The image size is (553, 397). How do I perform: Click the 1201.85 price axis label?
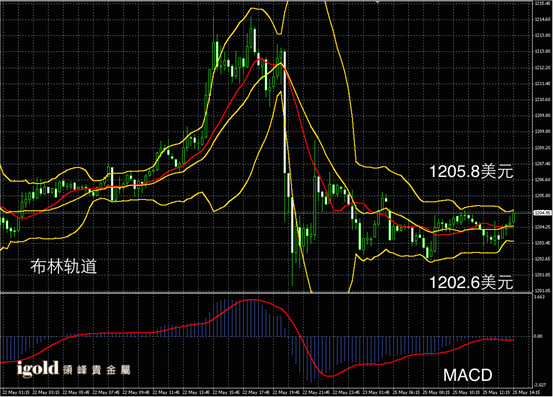click(542, 275)
